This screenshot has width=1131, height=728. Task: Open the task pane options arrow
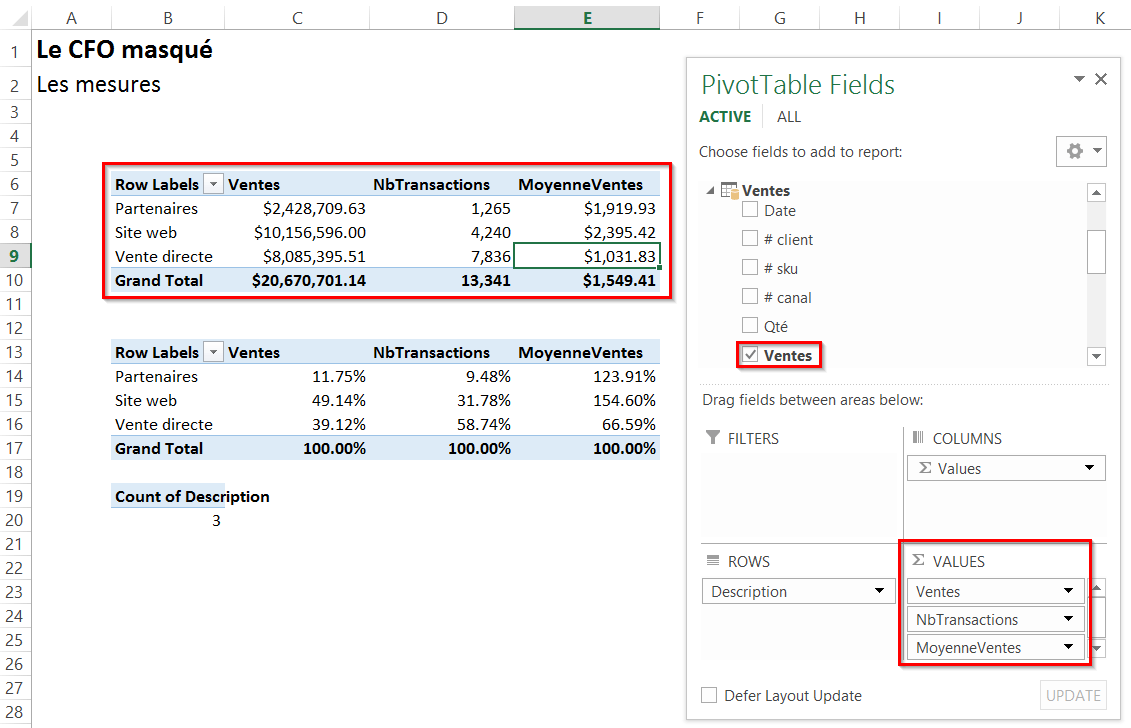coord(1079,79)
